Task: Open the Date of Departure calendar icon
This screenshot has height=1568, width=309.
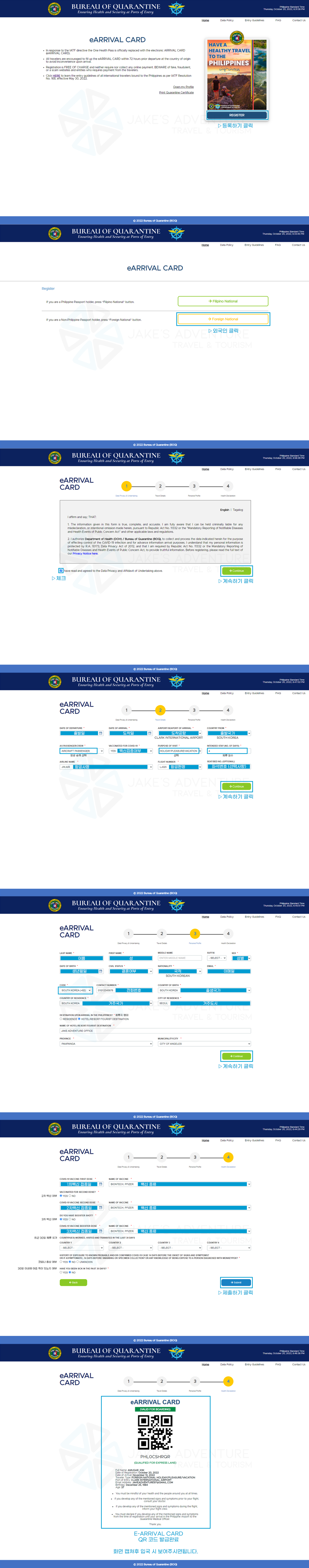Action: [101, 733]
